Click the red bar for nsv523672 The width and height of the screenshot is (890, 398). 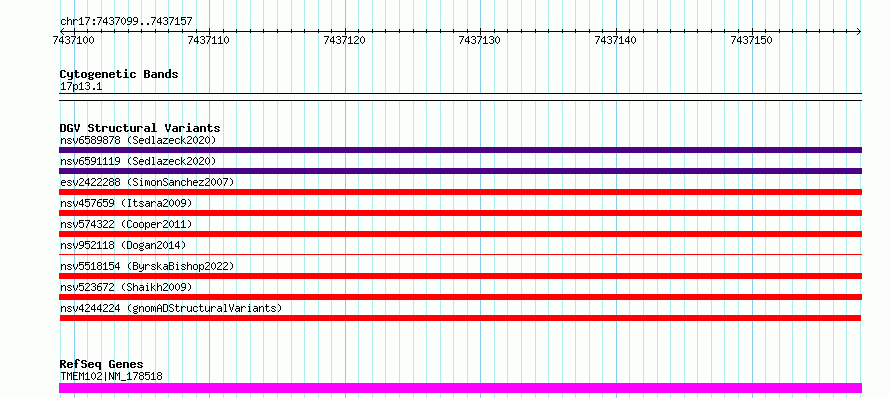pos(460,297)
